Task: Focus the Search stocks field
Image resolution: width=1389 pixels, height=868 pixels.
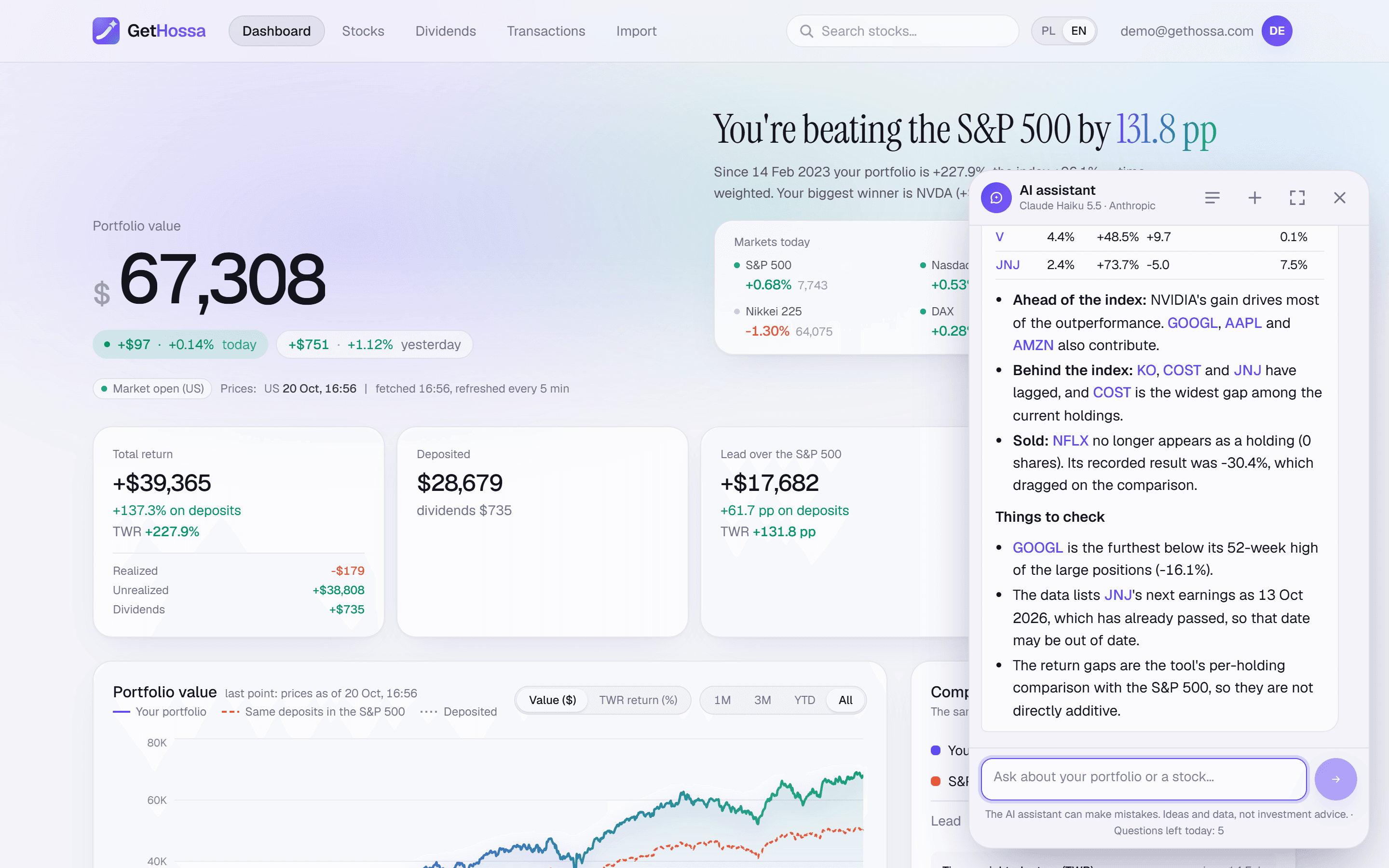Action: (x=902, y=31)
